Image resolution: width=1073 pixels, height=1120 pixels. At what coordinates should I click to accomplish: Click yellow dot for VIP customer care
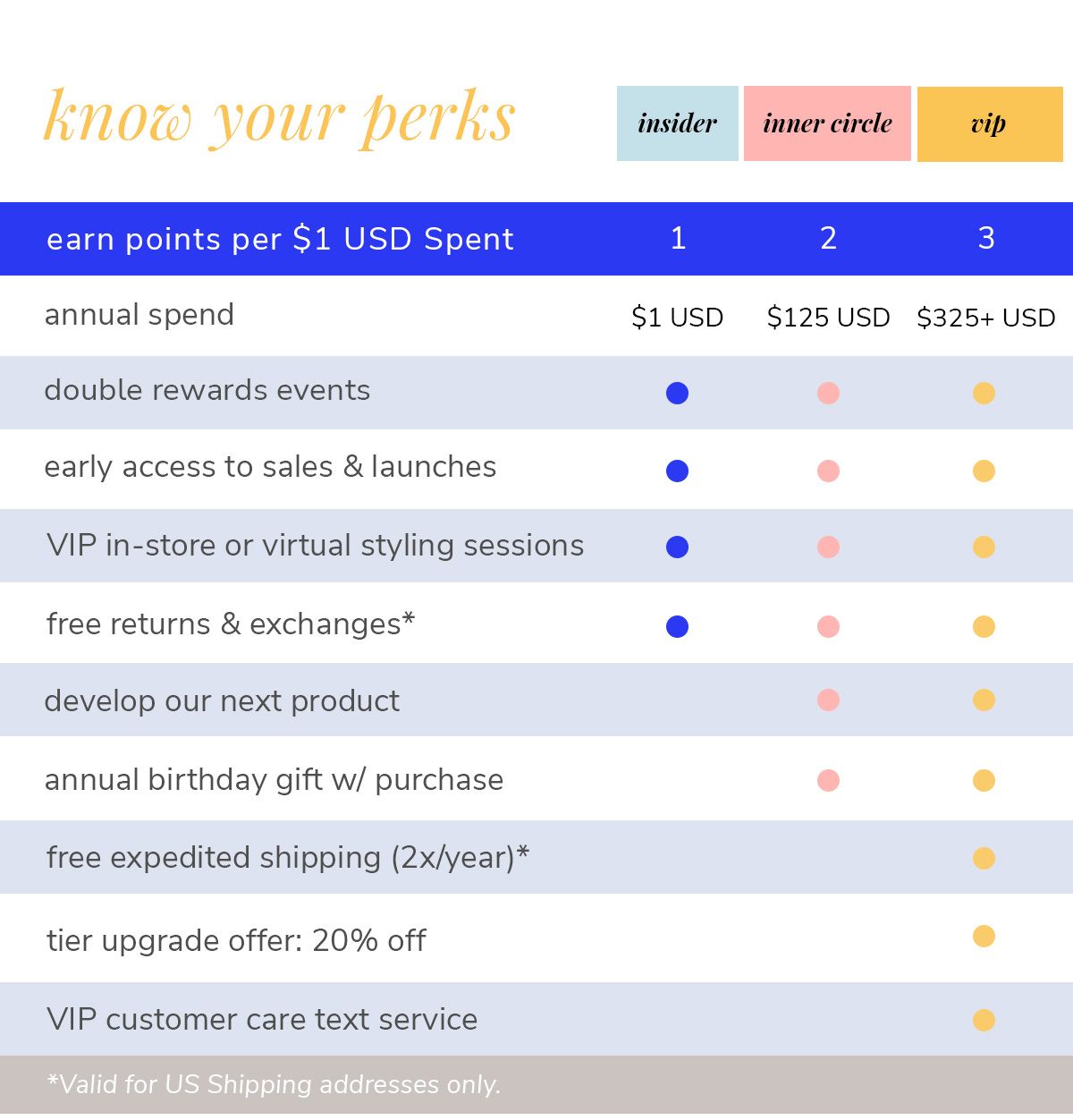984,1020
